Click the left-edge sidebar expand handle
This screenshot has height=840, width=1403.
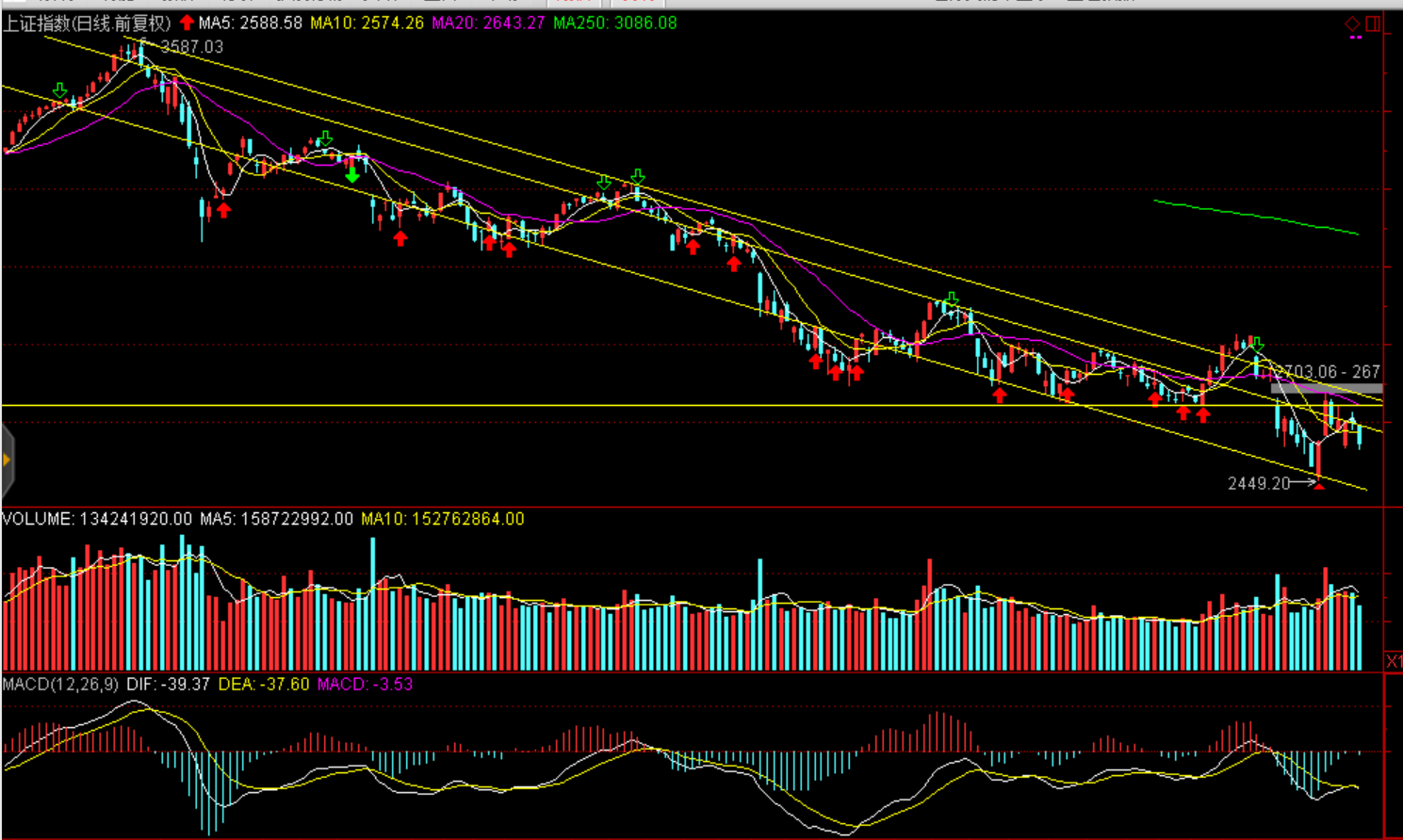coord(7,460)
